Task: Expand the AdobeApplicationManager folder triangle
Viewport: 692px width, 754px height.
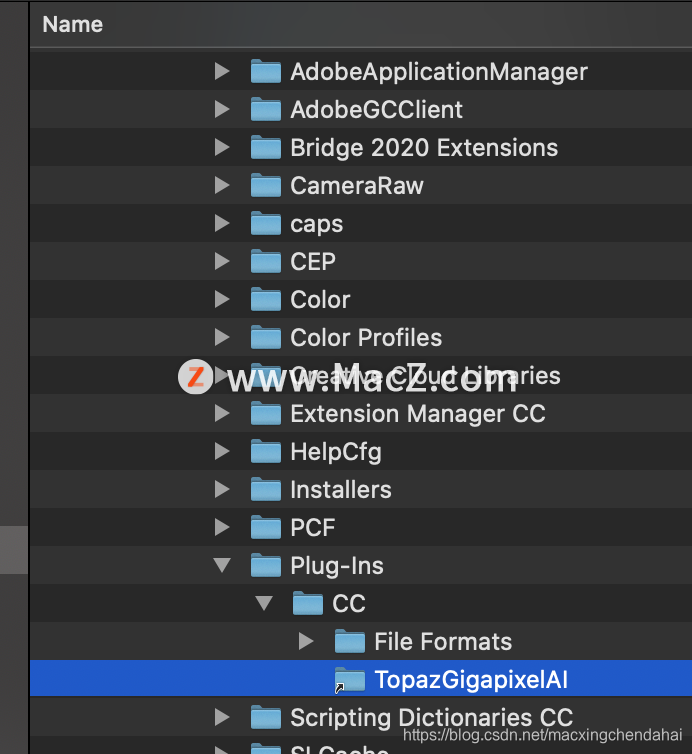Action: pos(222,71)
